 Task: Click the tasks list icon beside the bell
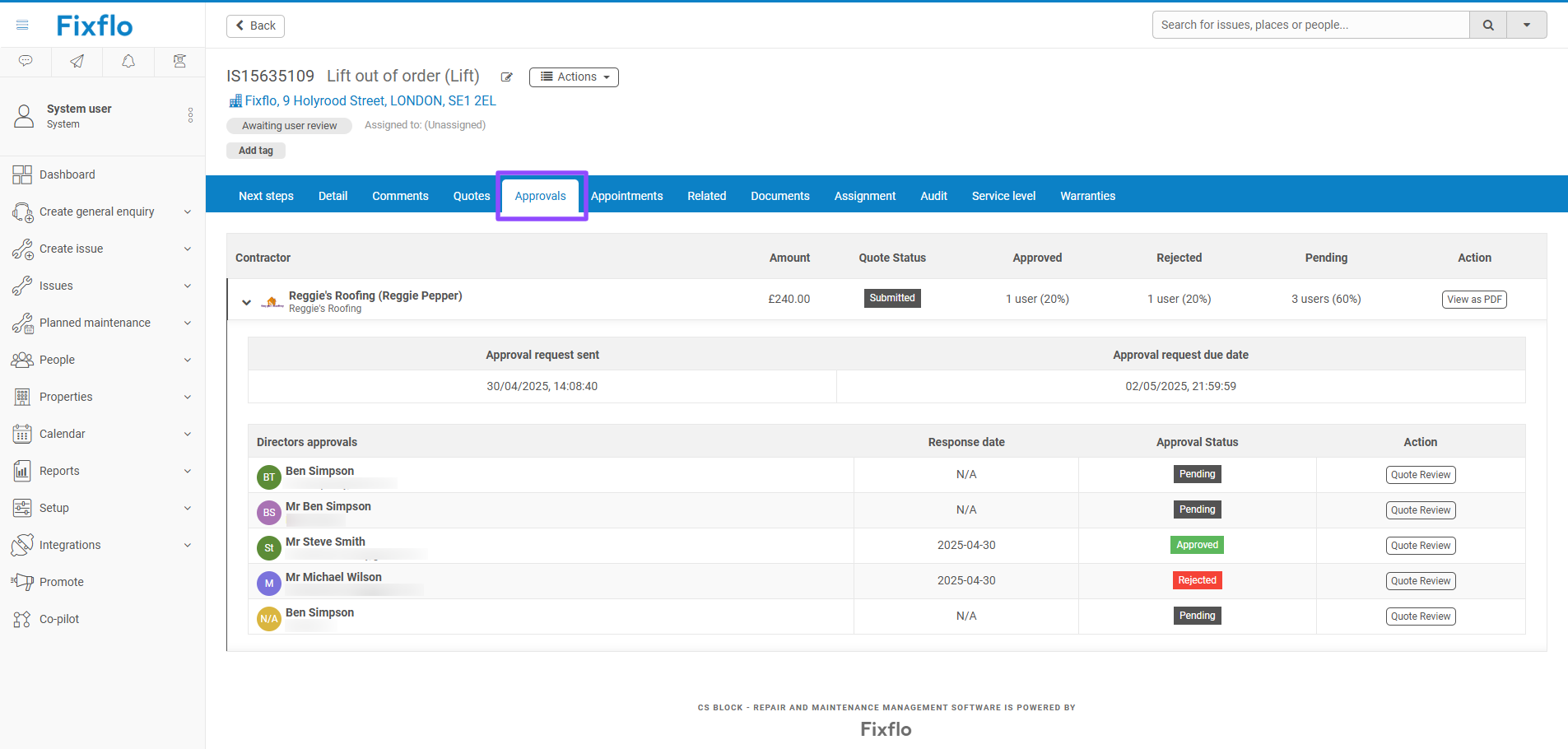click(x=179, y=61)
